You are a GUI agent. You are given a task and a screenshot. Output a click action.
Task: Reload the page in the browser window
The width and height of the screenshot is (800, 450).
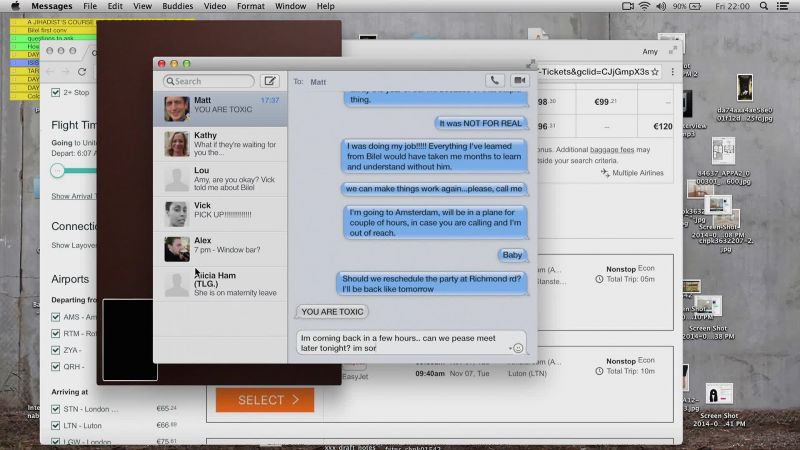82,72
